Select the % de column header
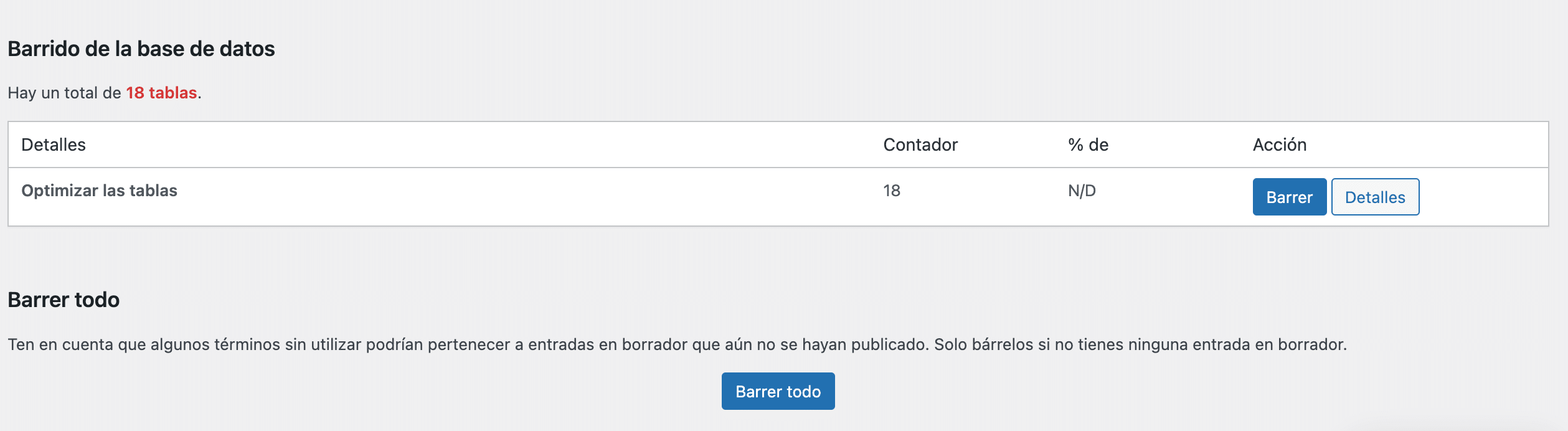This screenshot has width=1568, height=431. (x=1088, y=145)
